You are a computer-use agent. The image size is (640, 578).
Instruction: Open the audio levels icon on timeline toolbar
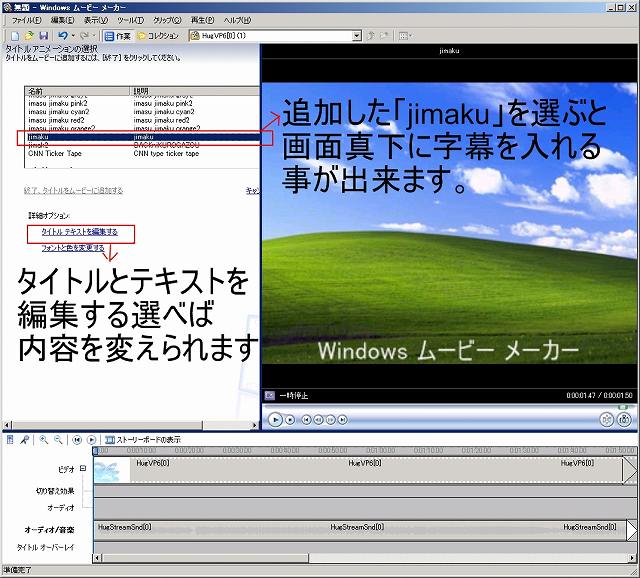click(10, 440)
